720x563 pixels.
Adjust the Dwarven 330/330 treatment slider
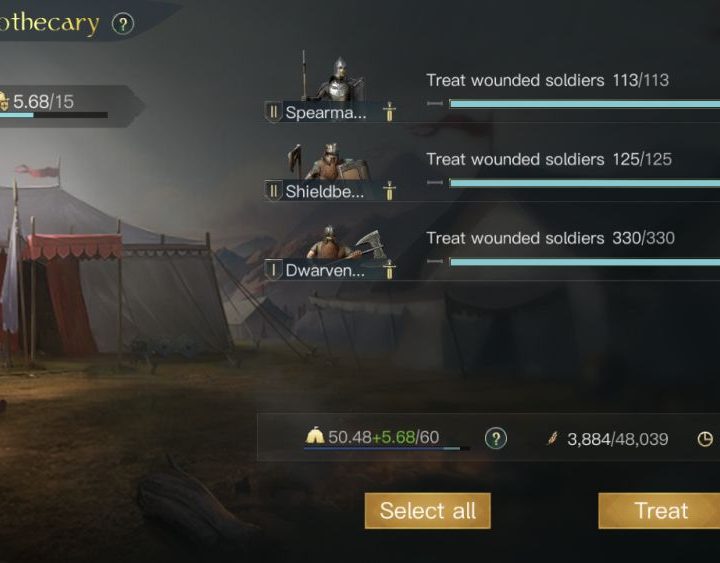coord(584,262)
